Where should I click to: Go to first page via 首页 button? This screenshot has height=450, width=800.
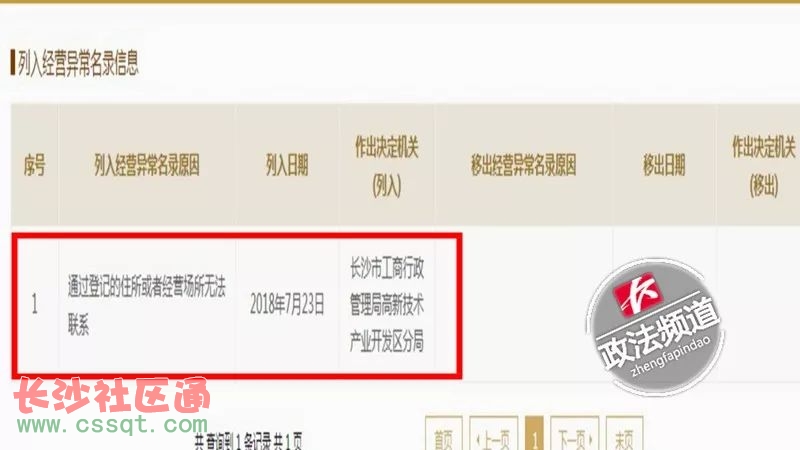[443, 434]
